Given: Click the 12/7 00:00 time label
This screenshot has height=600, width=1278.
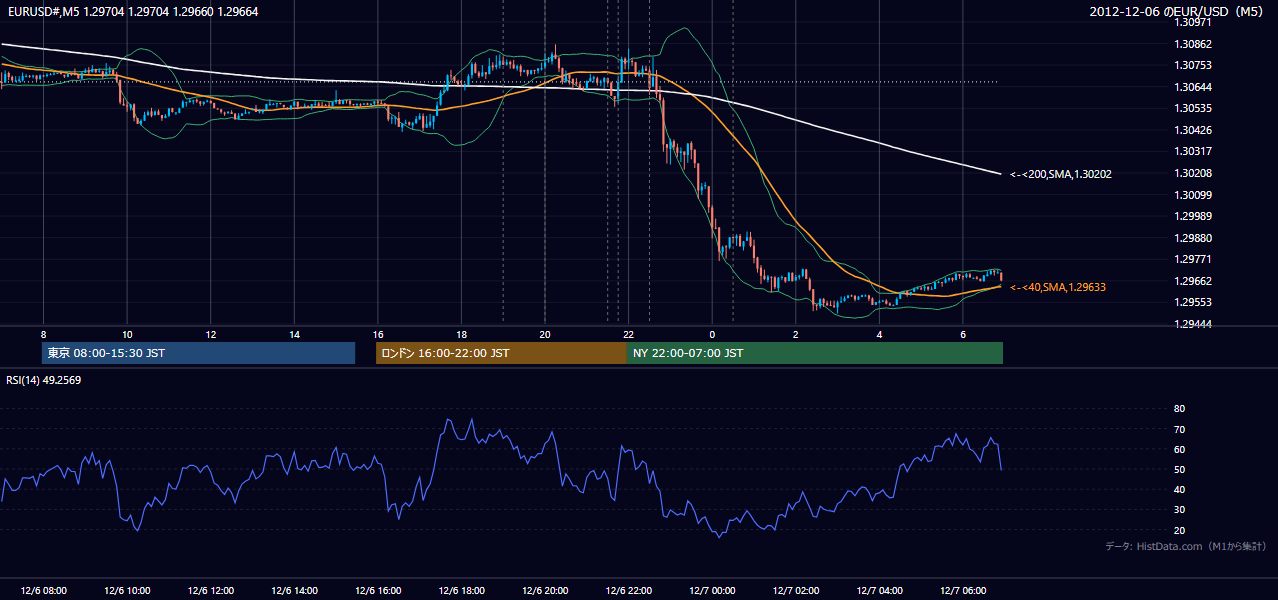Looking at the screenshot, I should [711, 591].
